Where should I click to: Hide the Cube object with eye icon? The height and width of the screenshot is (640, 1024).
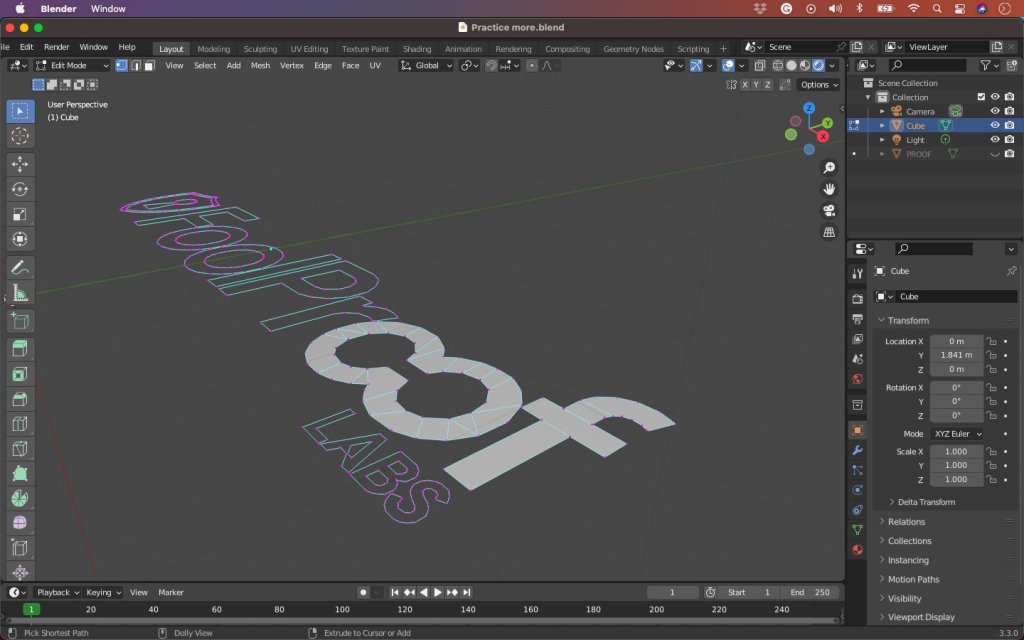click(x=995, y=126)
